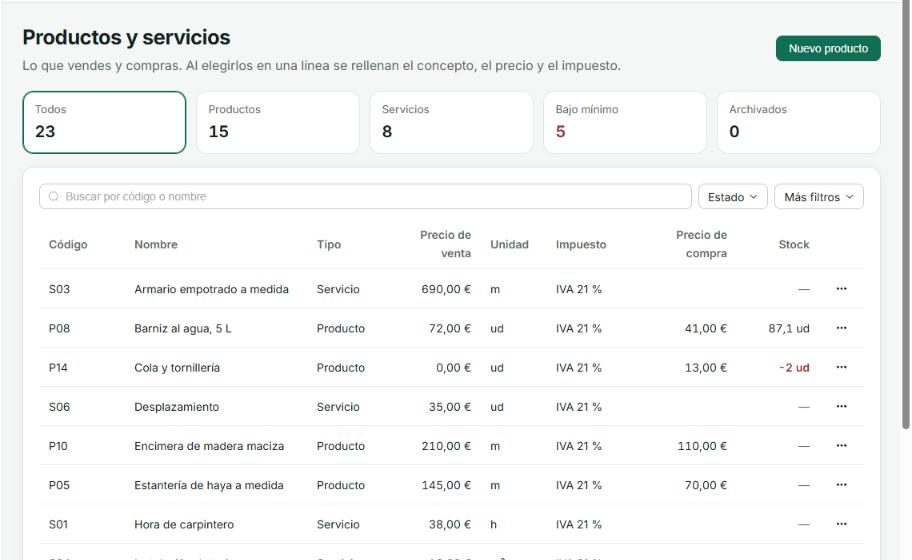
Task: Select code P14 cell
Action: (x=58, y=368)
